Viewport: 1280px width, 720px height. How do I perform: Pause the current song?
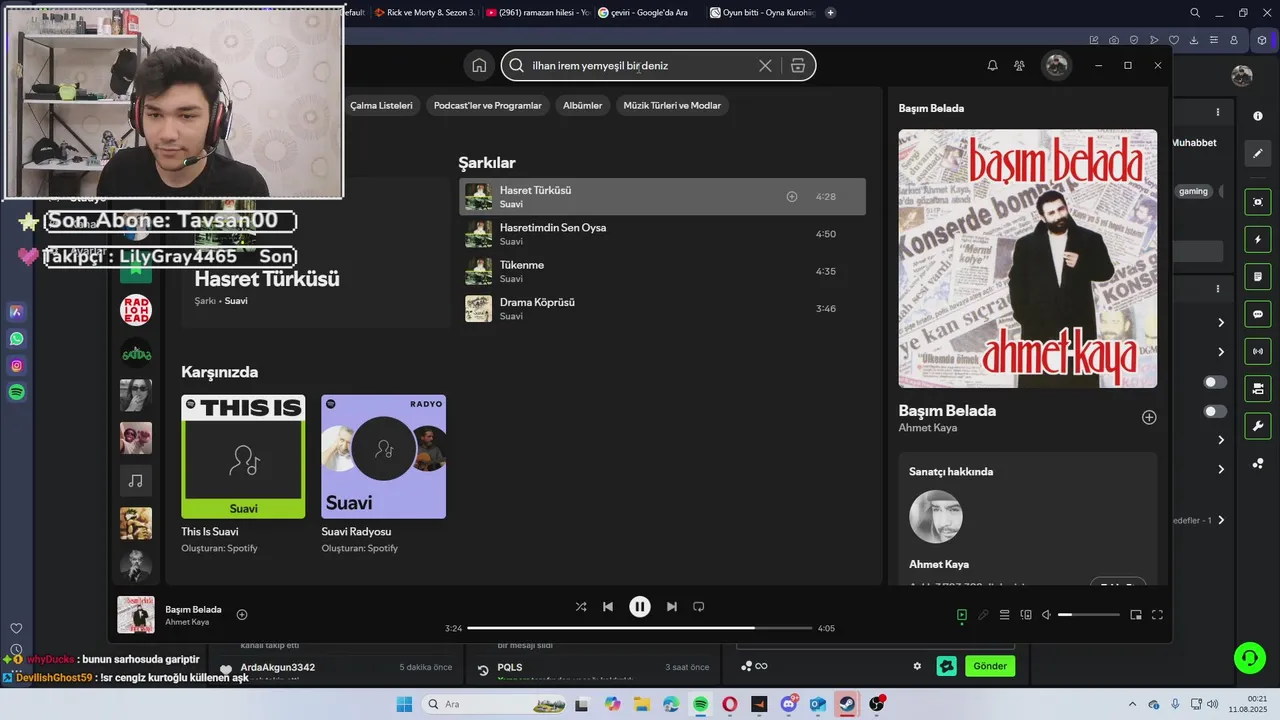click(640, 607)
